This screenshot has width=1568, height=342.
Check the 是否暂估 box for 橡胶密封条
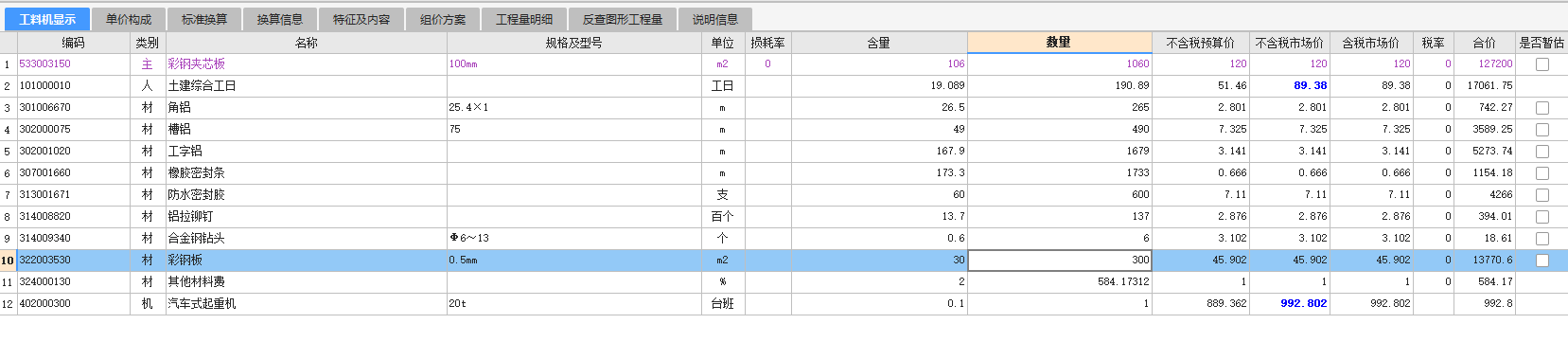[x=1542, y=173]
